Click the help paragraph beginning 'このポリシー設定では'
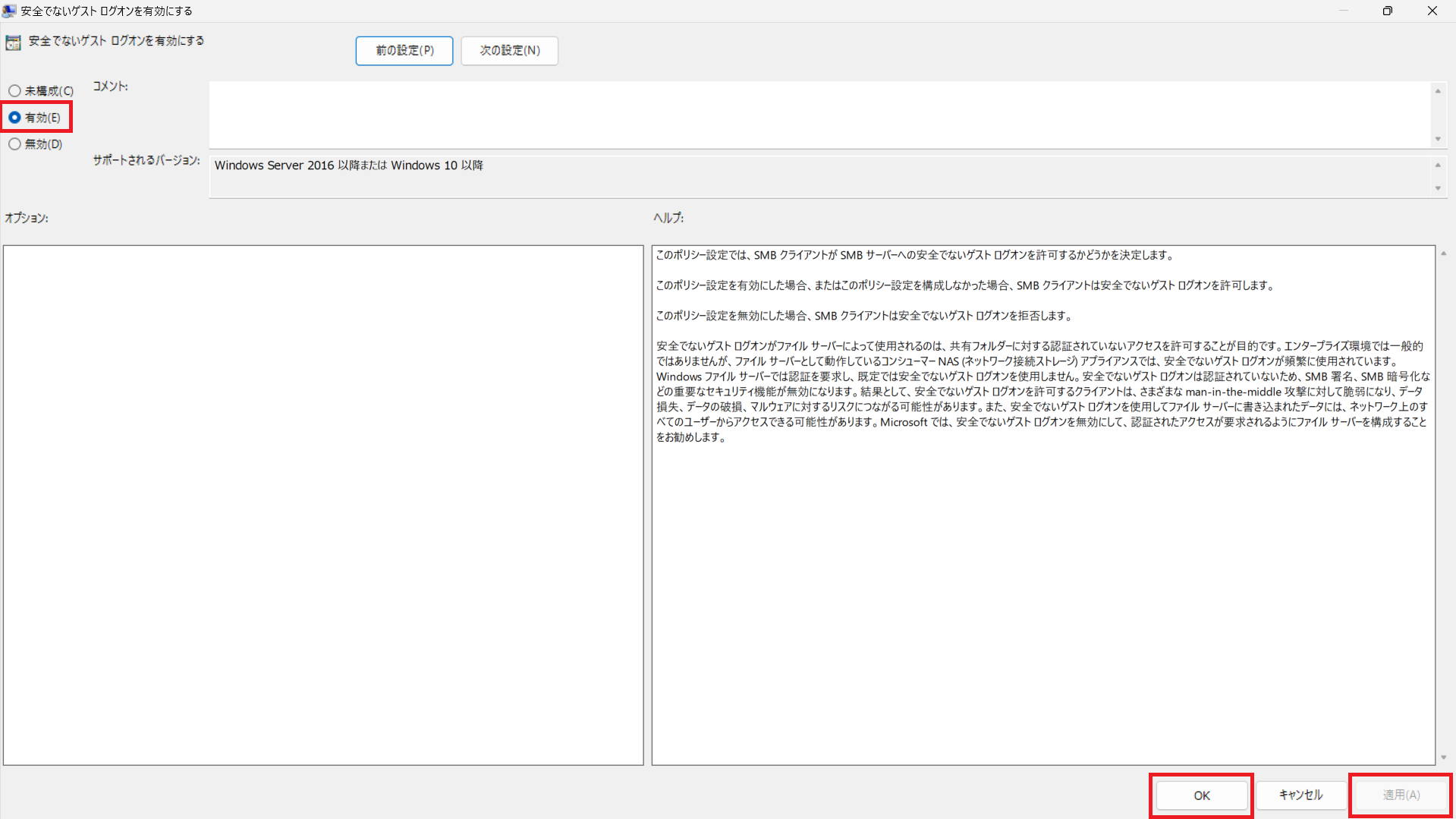Image resolution: width=1456 pixels, height=819 pixels. (x=916, y=256)
